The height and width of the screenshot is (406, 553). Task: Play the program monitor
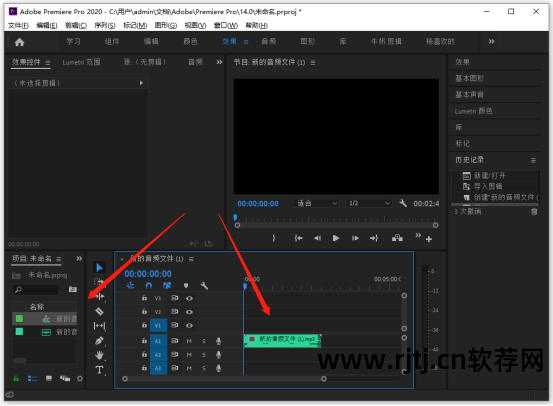pyautogui.click(x=336, y=238)
